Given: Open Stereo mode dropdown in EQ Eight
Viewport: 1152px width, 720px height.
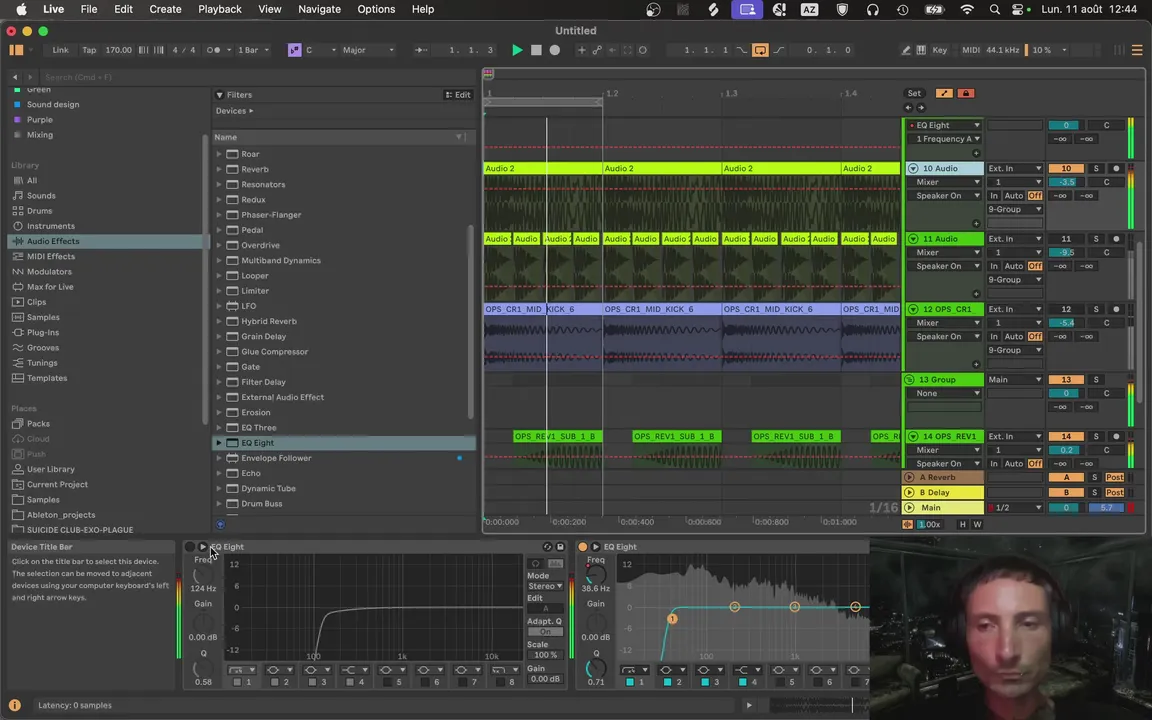Looking at the screenshot, I should pyautogui.click(x=545, y=586).
